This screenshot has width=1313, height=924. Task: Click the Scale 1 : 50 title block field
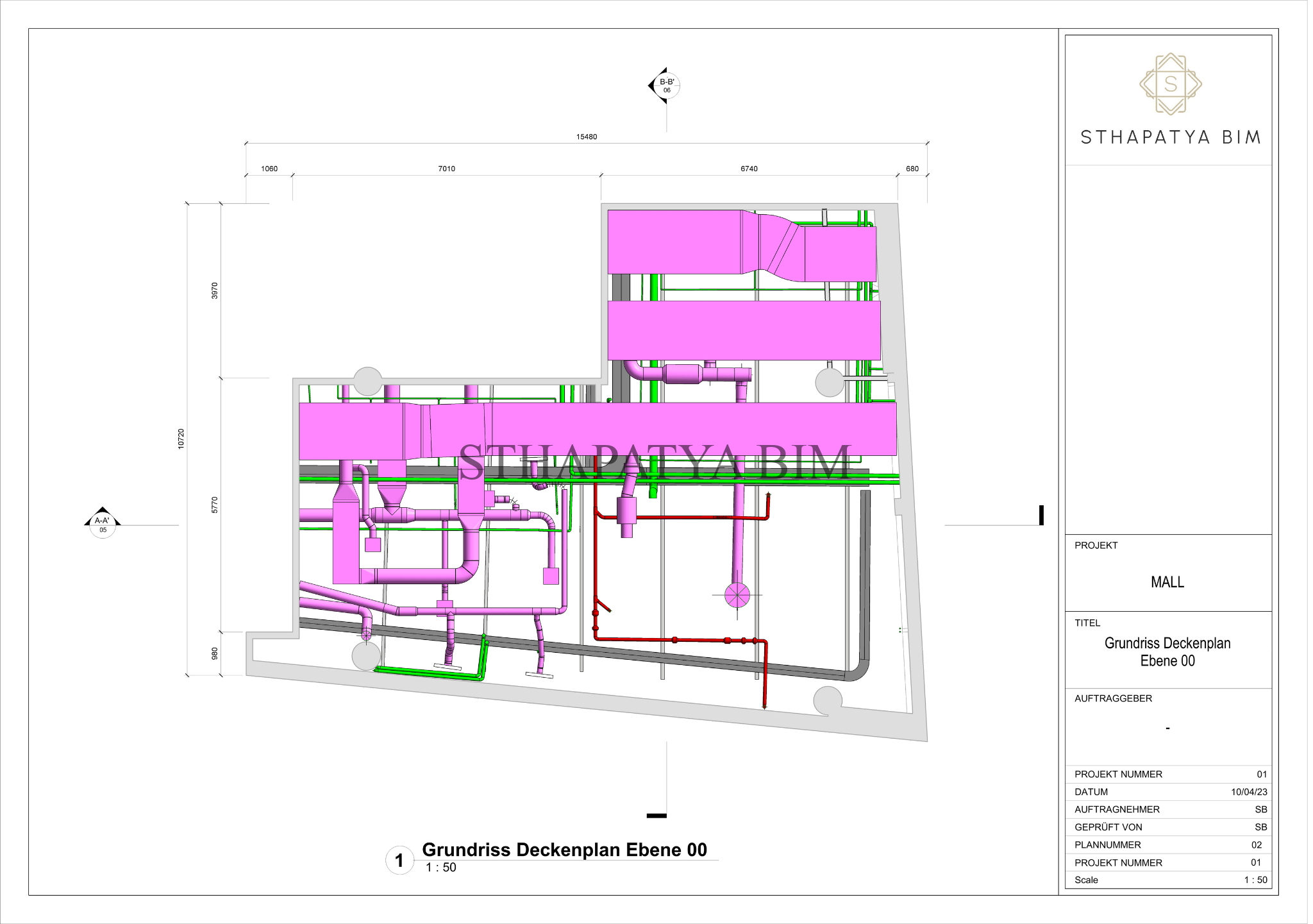pyautogui.click(x=1255, y=880)
